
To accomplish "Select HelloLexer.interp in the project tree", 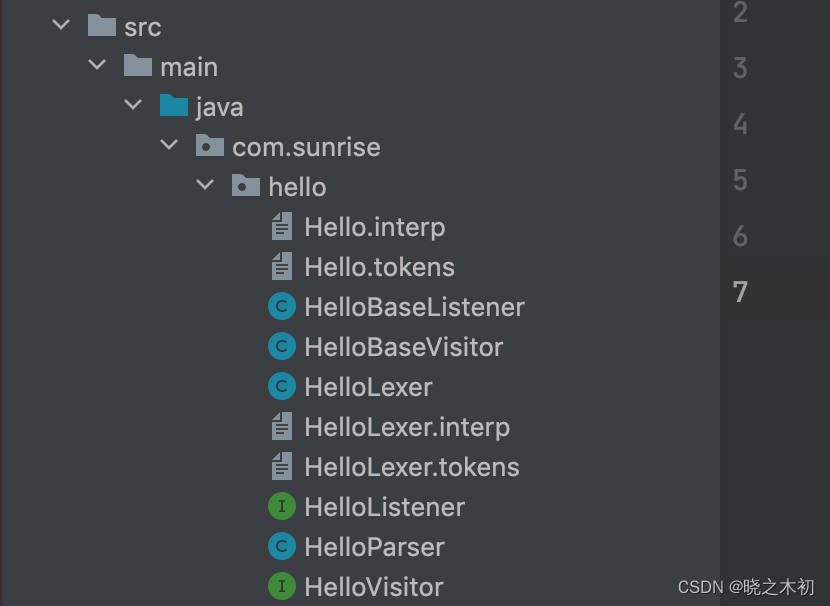I will (407, 427).
